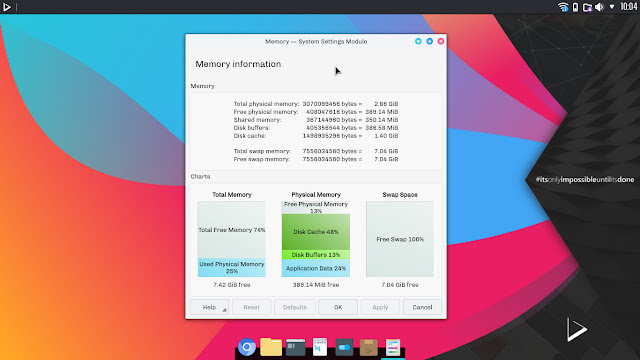
Task: Click the Total Free Memory 74% bar
Action: [x=232, y=230]
